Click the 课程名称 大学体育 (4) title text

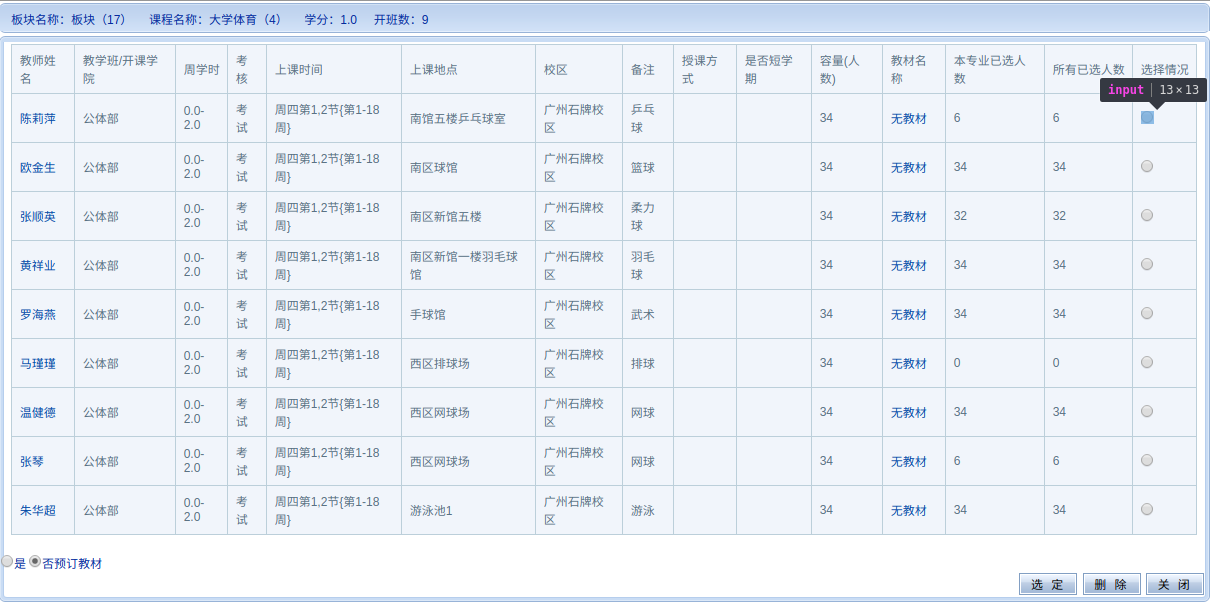(x=215, y=19)
